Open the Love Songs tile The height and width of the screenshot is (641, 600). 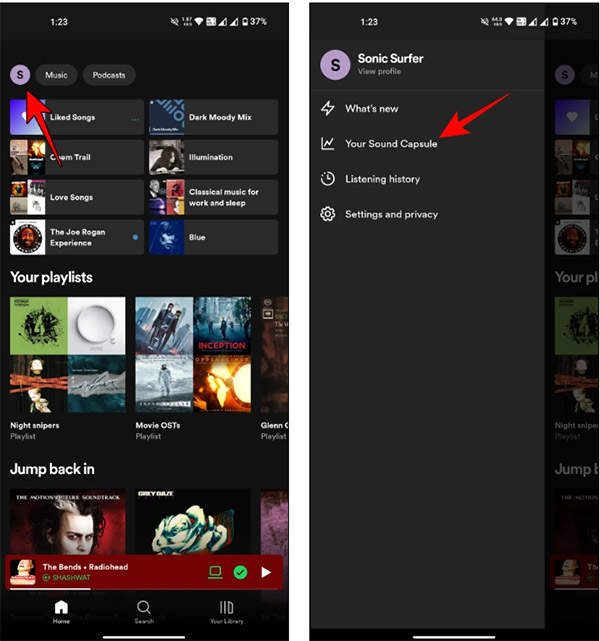click(x=77, y=197)
